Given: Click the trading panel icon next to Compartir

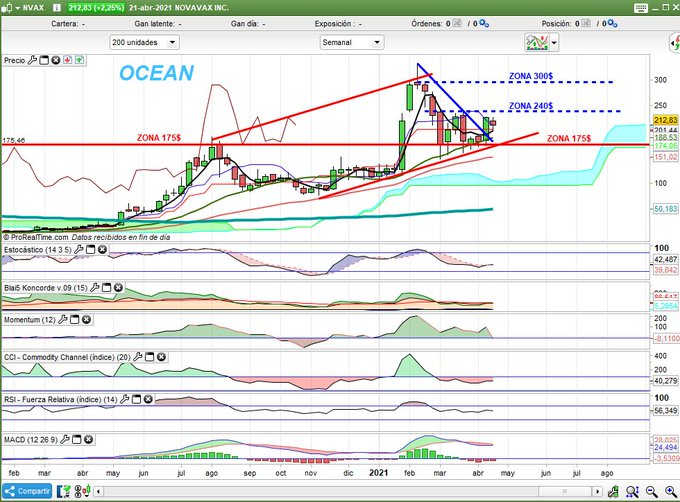Looking at the screenshot, I should [64, 491].
